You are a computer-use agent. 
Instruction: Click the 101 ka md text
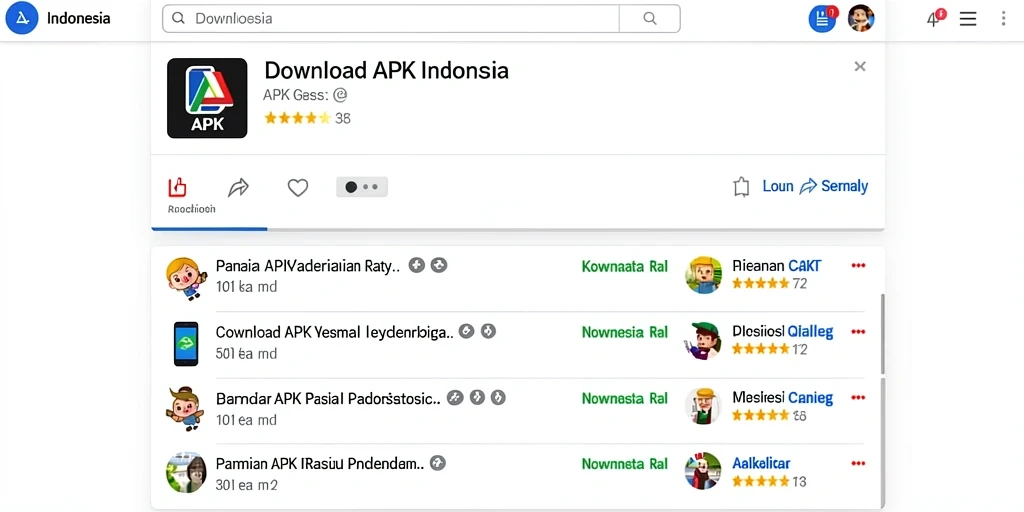click(x=246, y=287)
